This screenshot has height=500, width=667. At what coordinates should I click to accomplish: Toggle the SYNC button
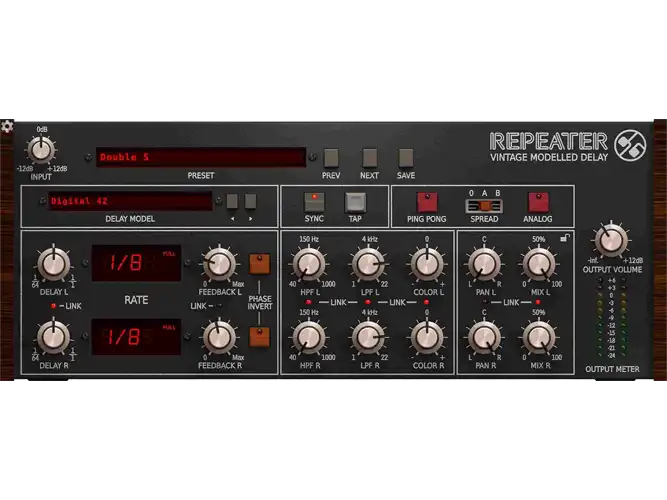314,202
